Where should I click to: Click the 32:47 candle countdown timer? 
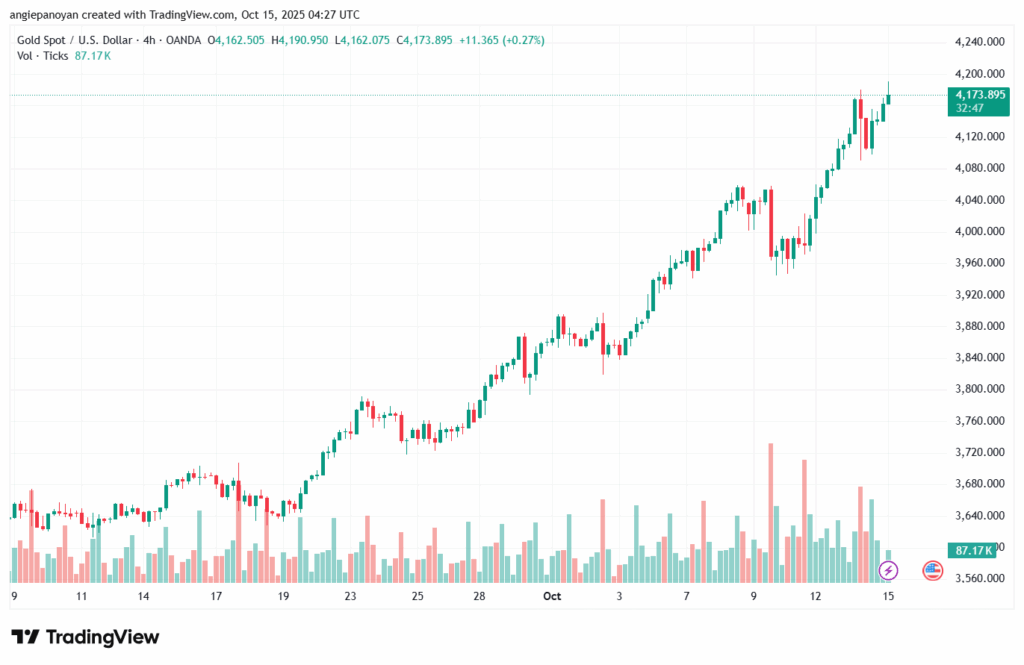969,107
